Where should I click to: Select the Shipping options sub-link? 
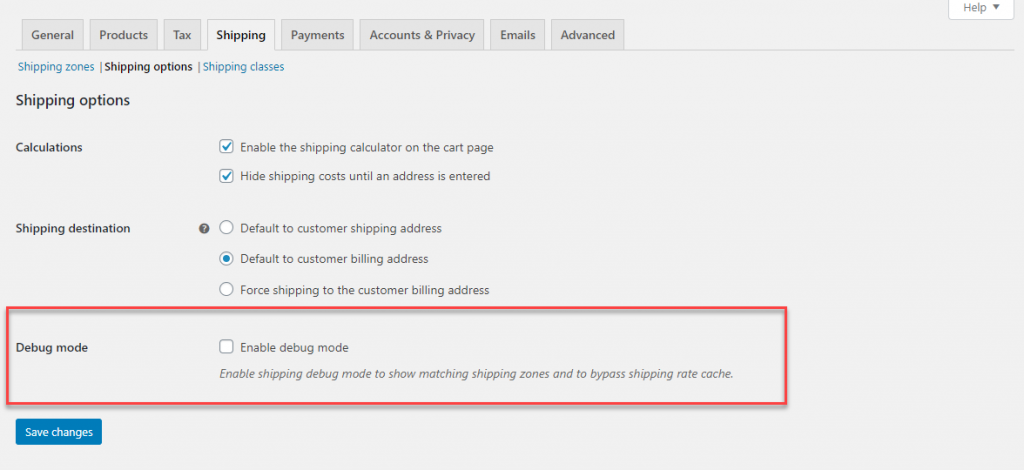[149, 67]
